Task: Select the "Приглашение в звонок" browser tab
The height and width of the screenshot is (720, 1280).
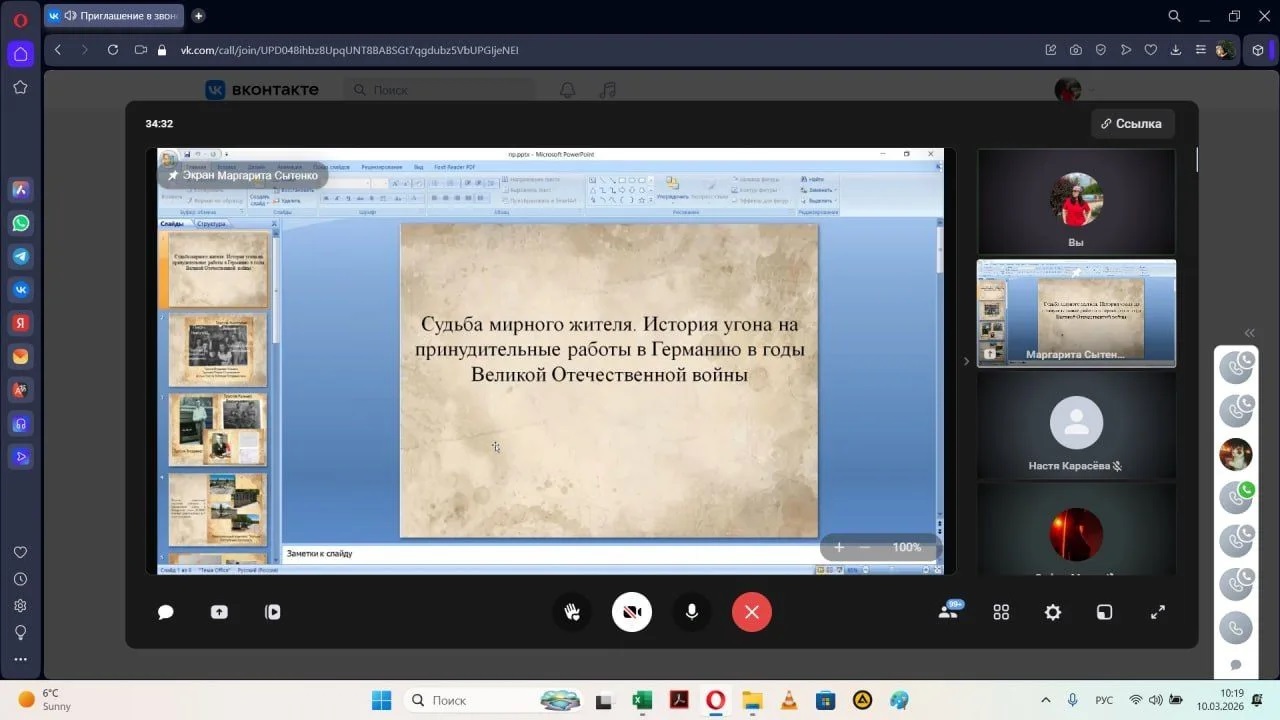Action: 115,16
